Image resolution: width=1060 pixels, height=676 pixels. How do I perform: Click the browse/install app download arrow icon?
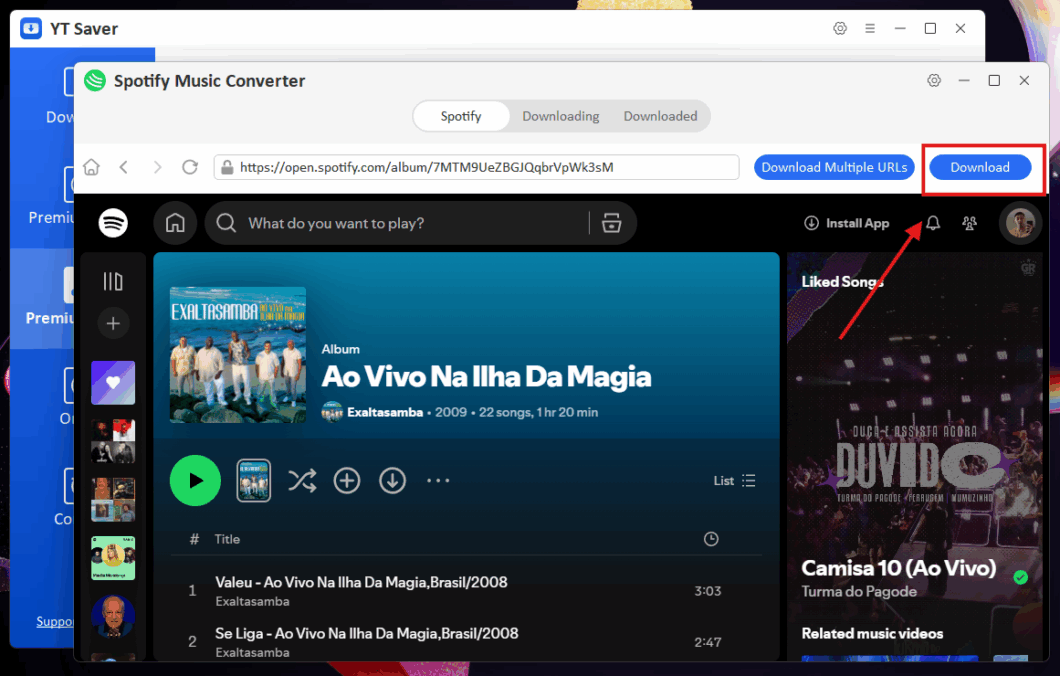(x=811, y=223)
